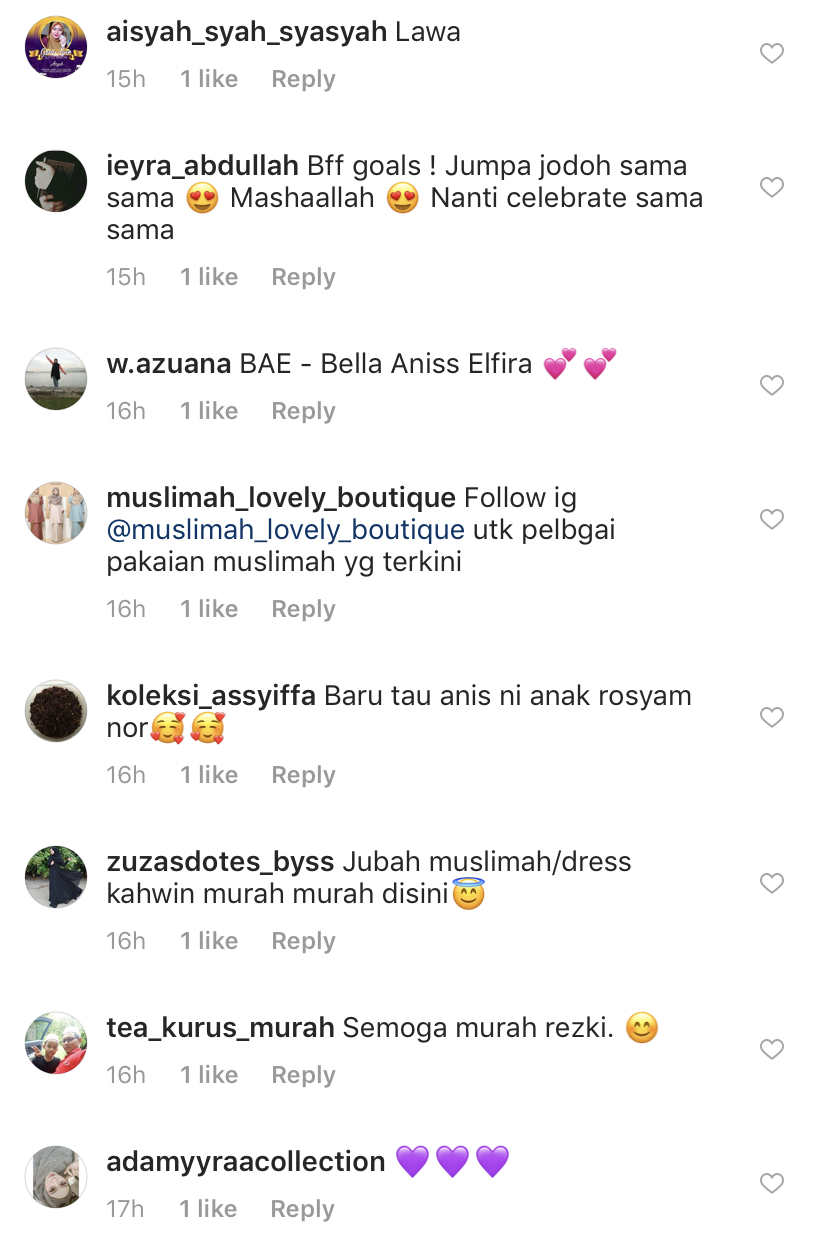This screenshot has width=828, height=1243.
Task: Open zuzasdotes_byss username profile
Action: (x=221, y=862)
